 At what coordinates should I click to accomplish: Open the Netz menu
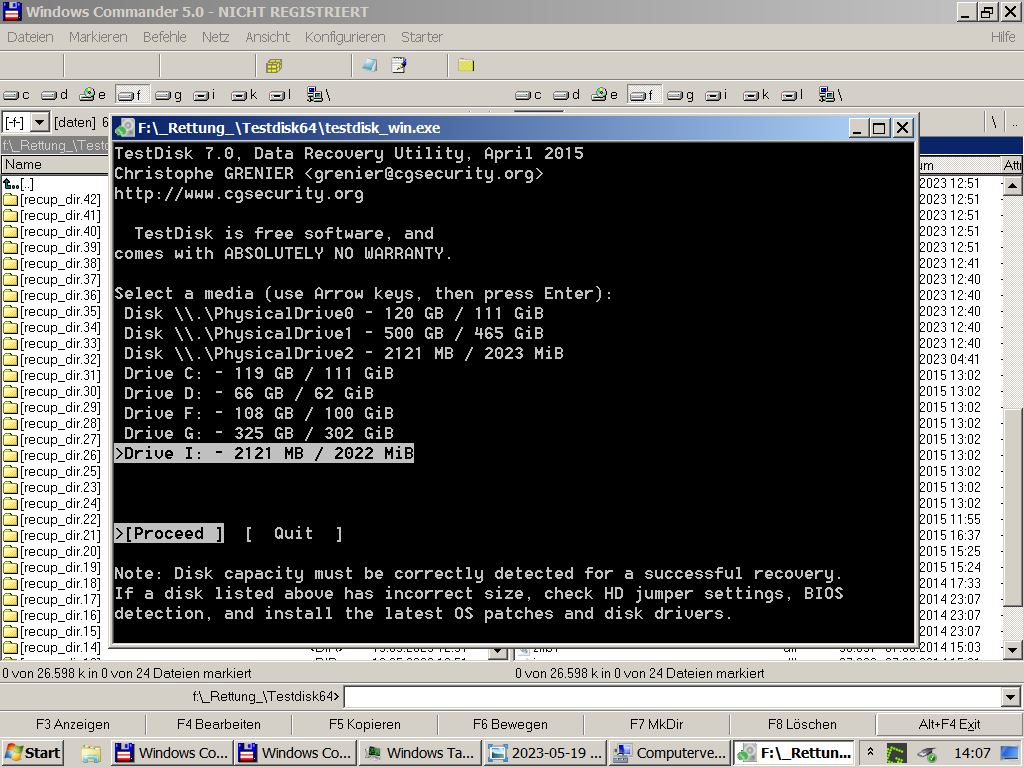click(x=216, y=37)
